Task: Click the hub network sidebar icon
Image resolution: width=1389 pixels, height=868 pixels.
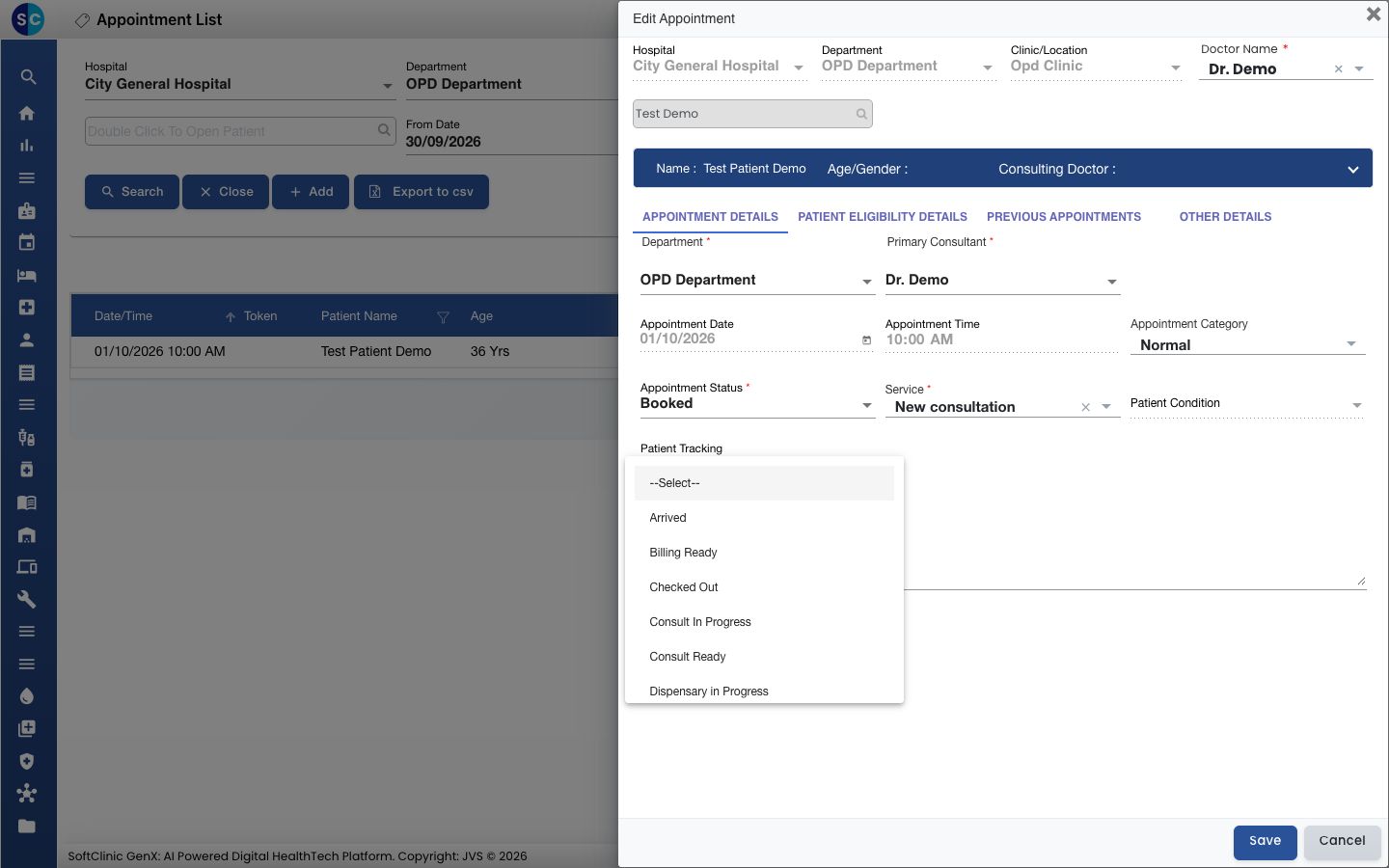Action: (27, 794)
